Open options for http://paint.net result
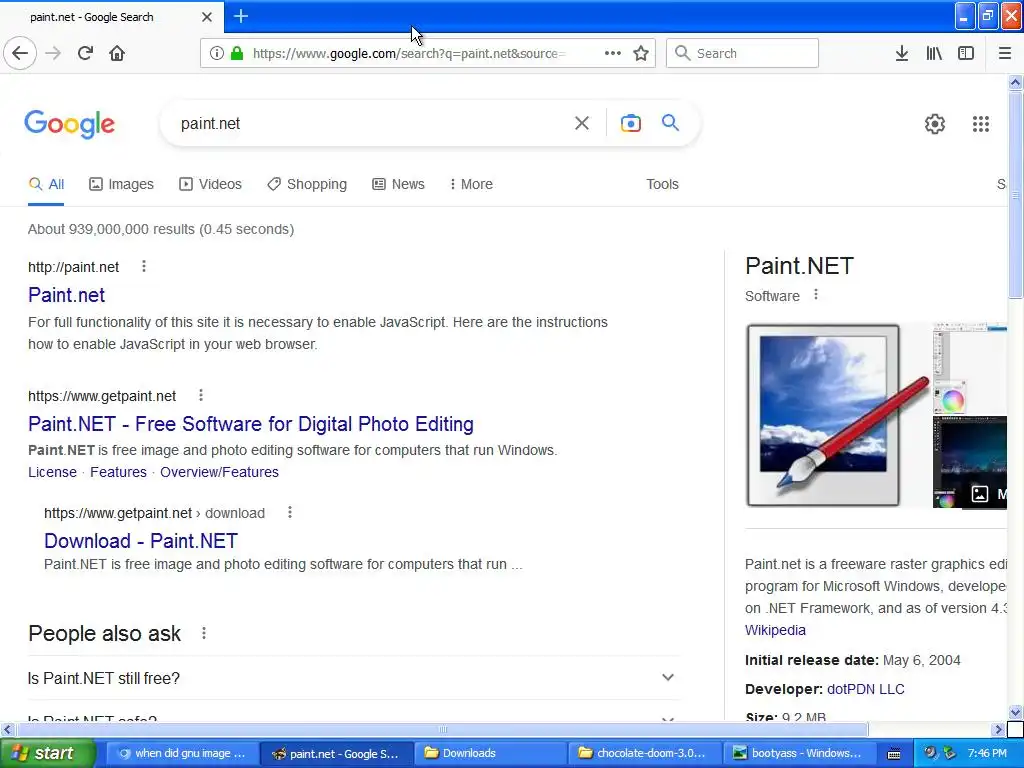This screenshot has height=768, width=1024. (144, 266)
